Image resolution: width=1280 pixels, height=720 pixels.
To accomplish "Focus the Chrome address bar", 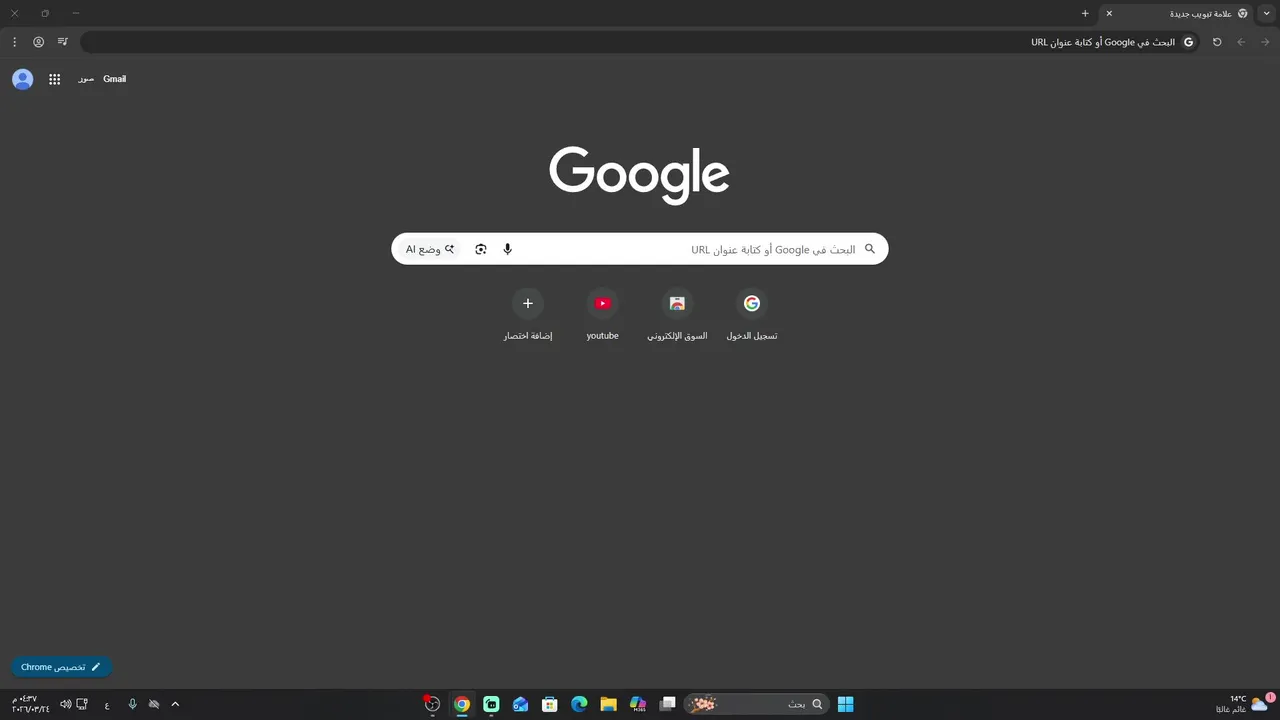I will click(640, 42).
